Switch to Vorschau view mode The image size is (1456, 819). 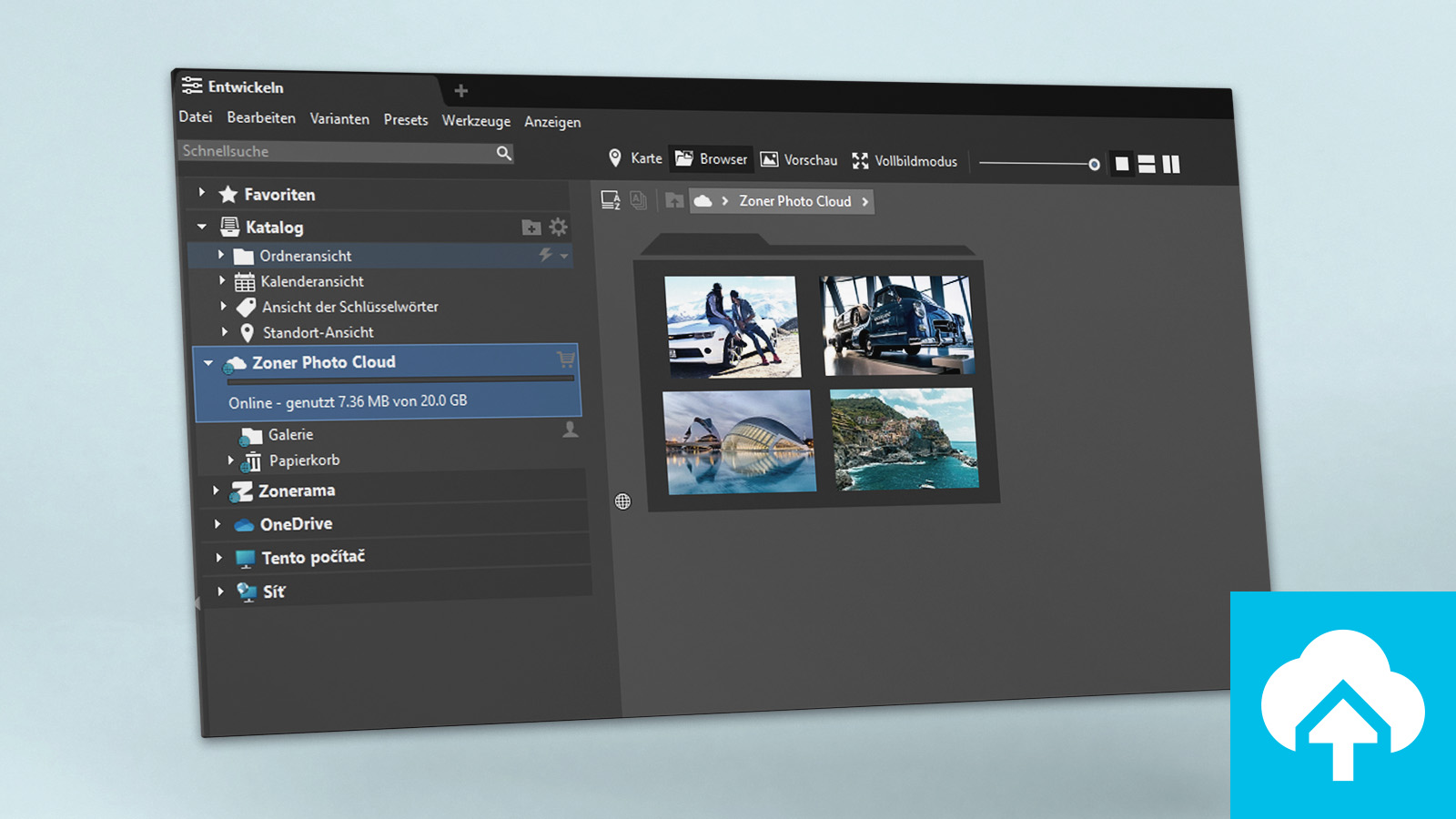tap(799, 160)
